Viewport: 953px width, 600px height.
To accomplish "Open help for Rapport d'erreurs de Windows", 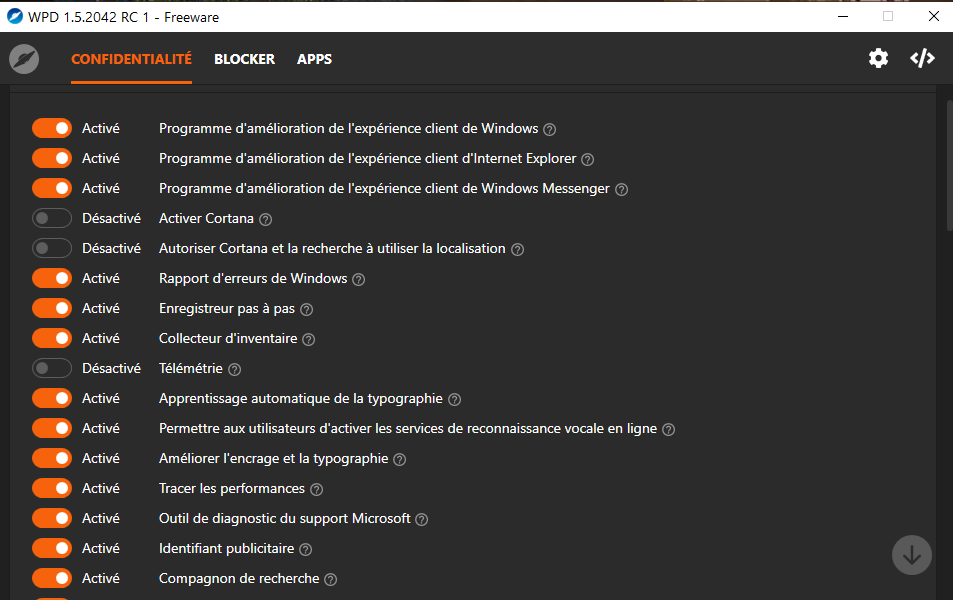I will point(358,279).
